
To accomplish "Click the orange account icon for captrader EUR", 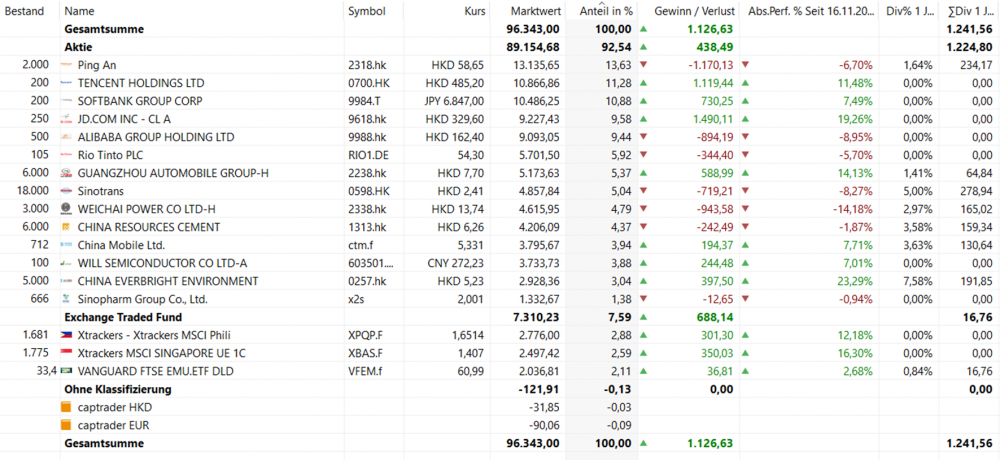I will pyautogui.click(x=67, y=424).
